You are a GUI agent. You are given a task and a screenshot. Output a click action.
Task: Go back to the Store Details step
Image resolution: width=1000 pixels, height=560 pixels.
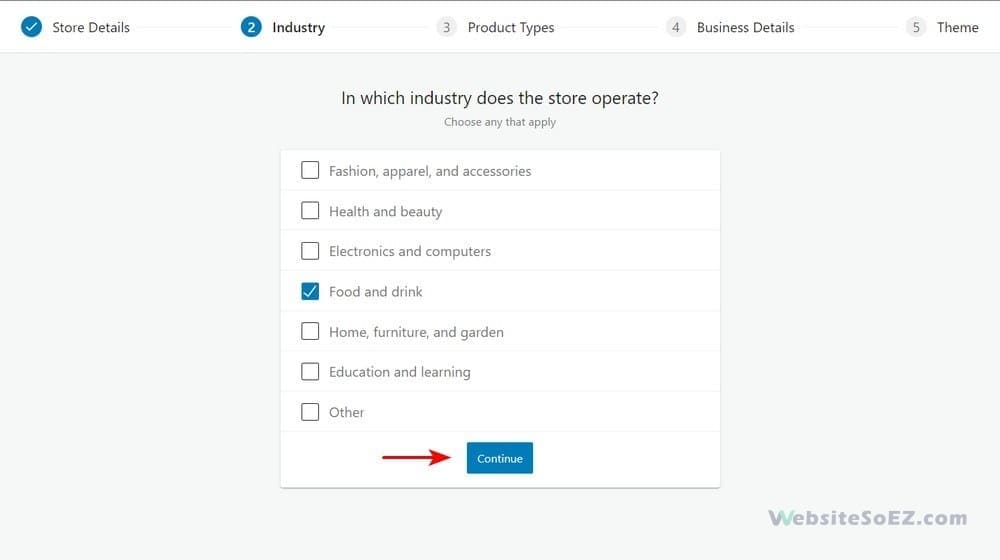pyautogui.click(x=91, y=27)
